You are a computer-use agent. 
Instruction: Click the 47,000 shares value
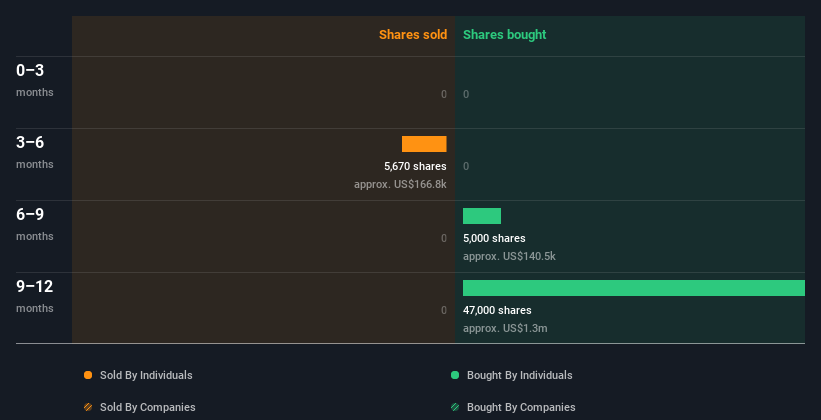pyautogui.click(x=497, y=310)
